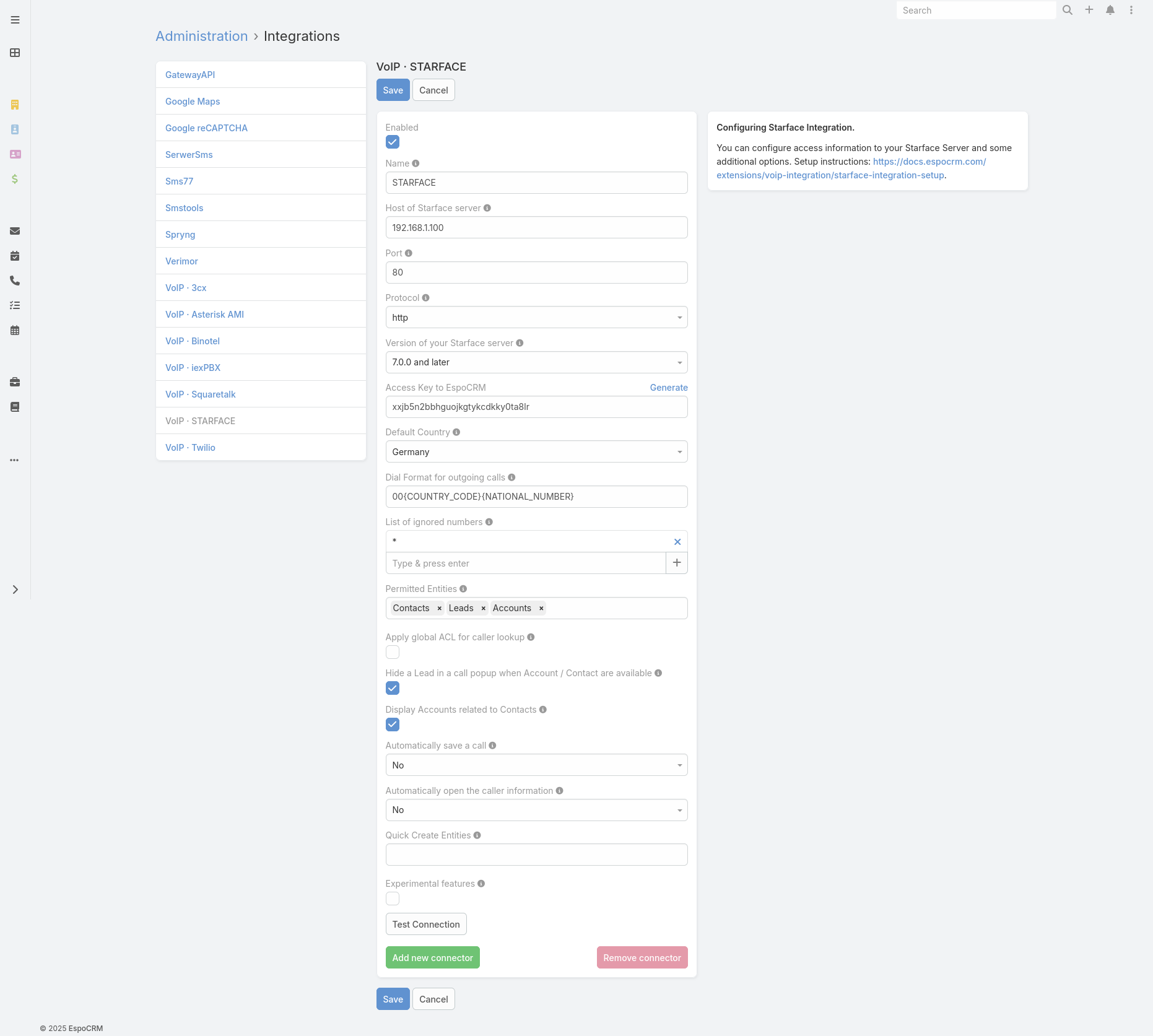The image size is (1153, 1036).
Task: Open the Default Country dropdown
Action: [536, 451]
